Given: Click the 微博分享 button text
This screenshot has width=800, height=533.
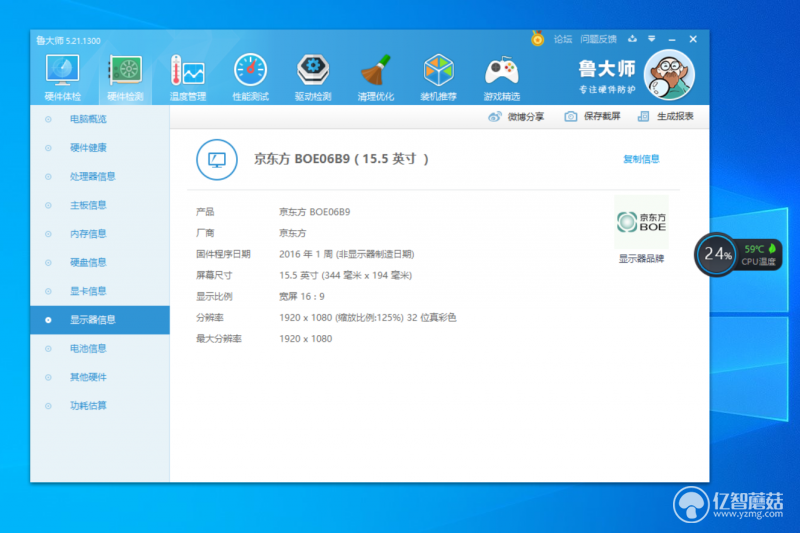Looking at the screenshot, I should pos(526,117).
